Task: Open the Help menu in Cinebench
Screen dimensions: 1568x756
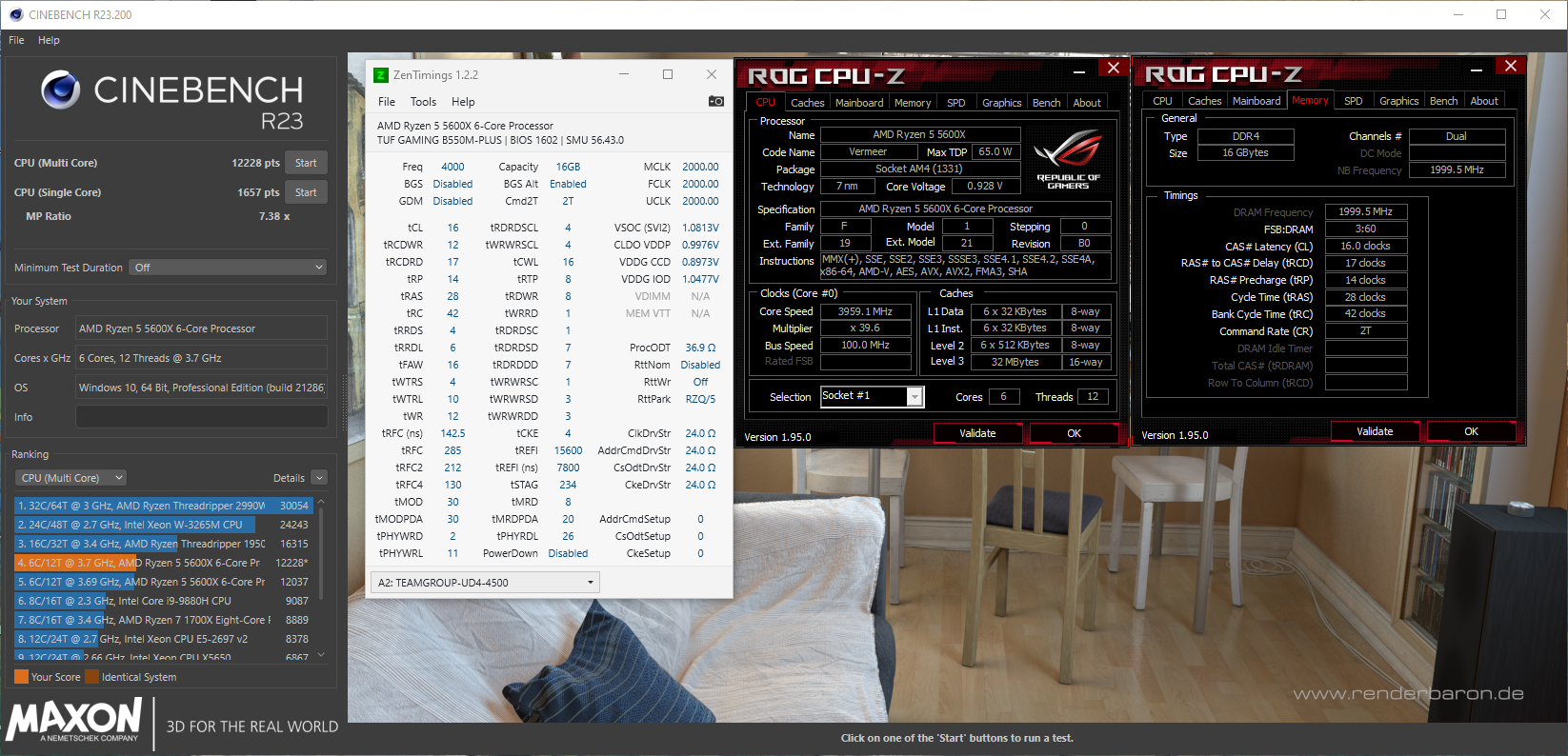Action: (49, 40)
